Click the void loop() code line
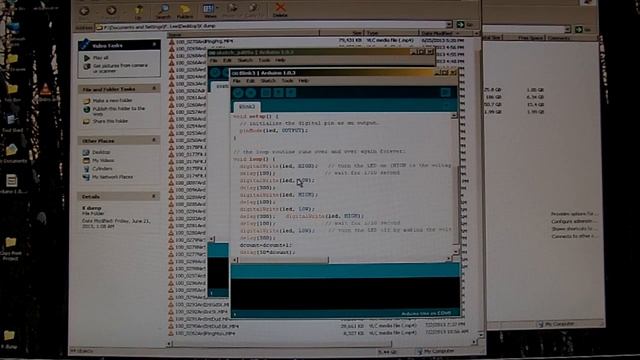 [x=254, y=159]
